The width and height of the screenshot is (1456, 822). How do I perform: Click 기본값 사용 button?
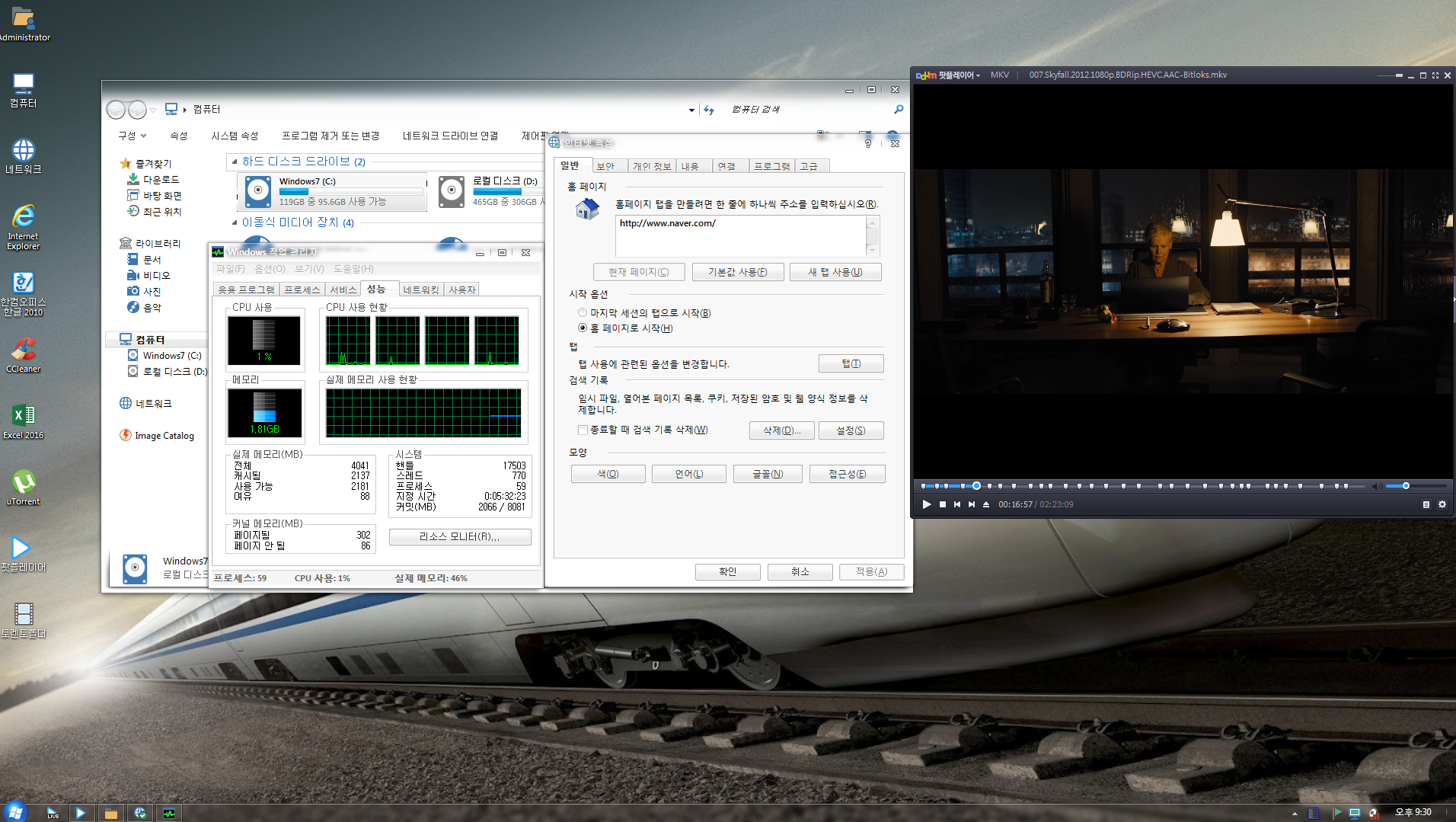click(738, 272)
